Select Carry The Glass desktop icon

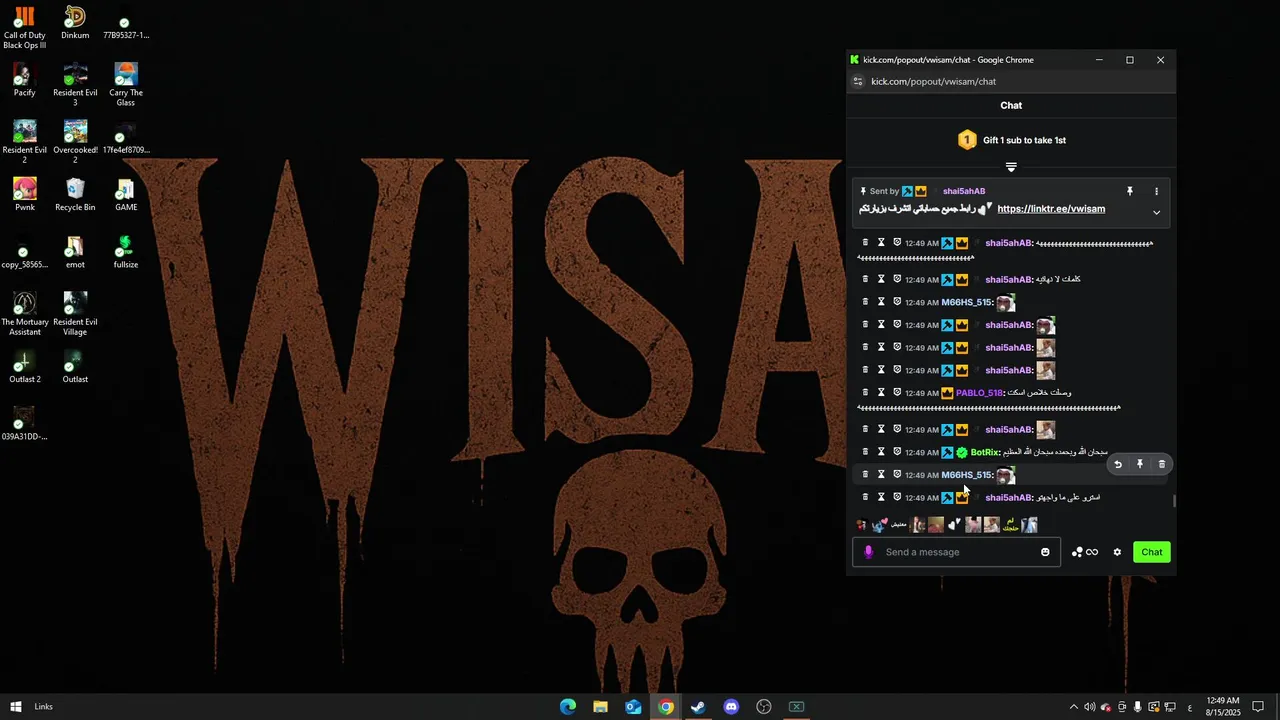point(125,85)
